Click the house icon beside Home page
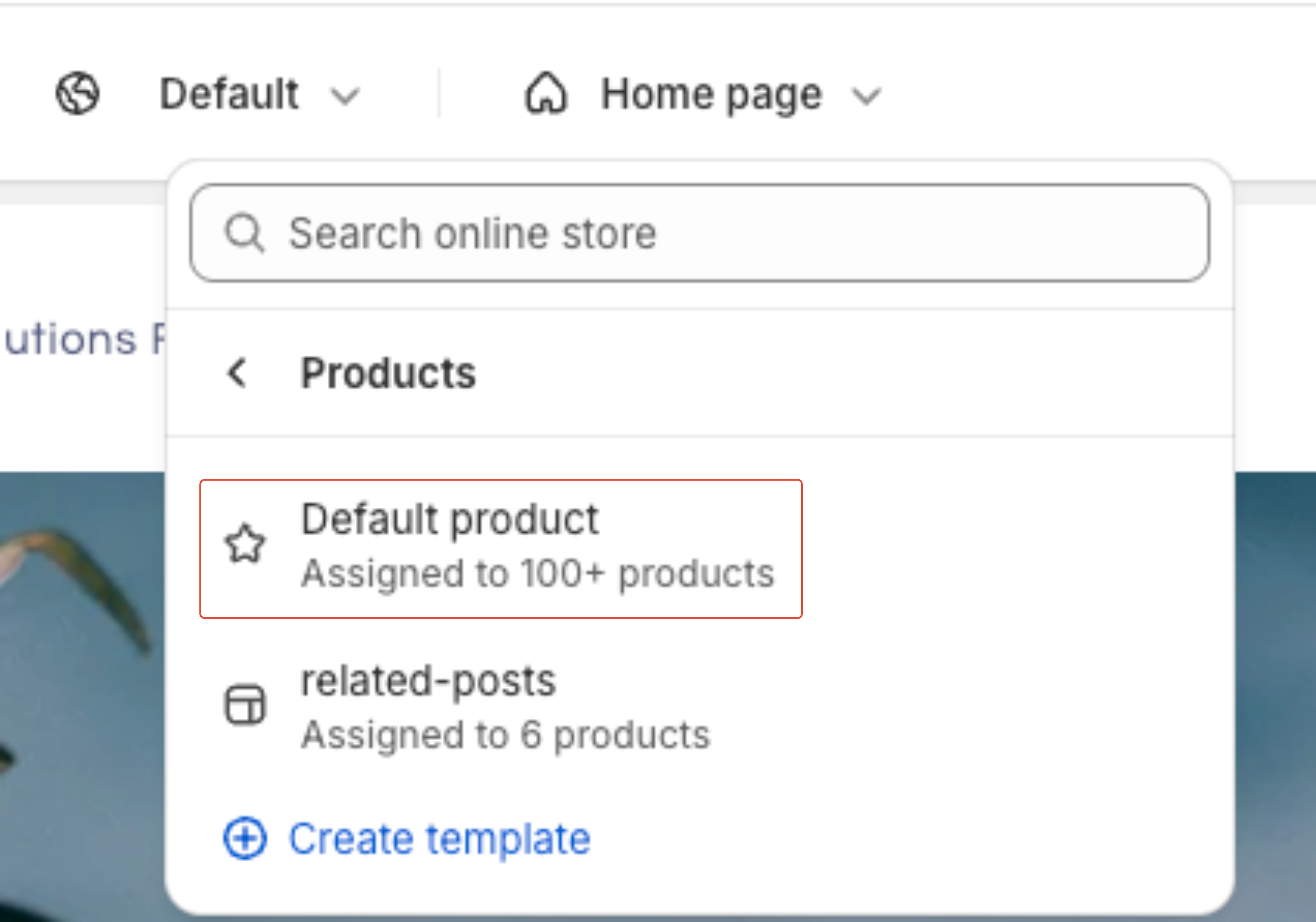1316x922 pixels. click(546, 94)
